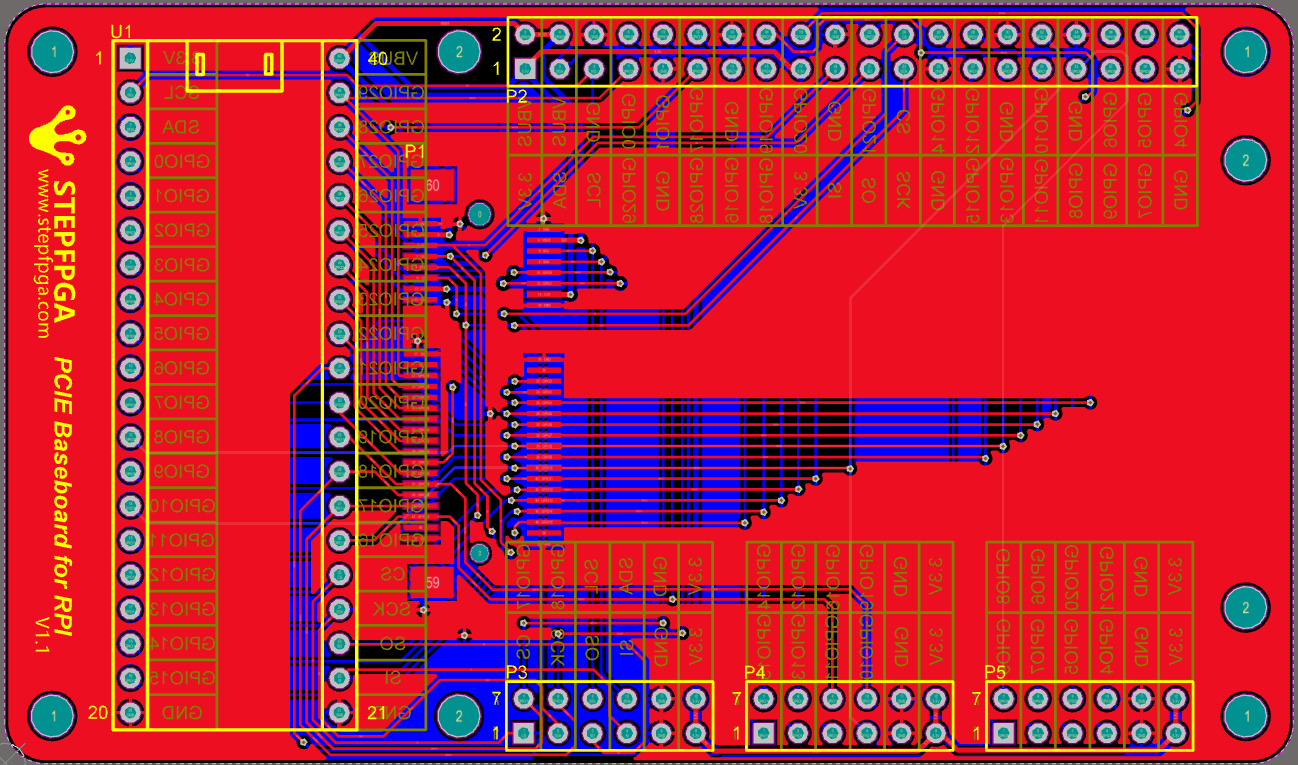The width and height of the screenshot is (1298, 765).
Task: Select U1 pad next to SCK label
Action: tap(340, 609)
